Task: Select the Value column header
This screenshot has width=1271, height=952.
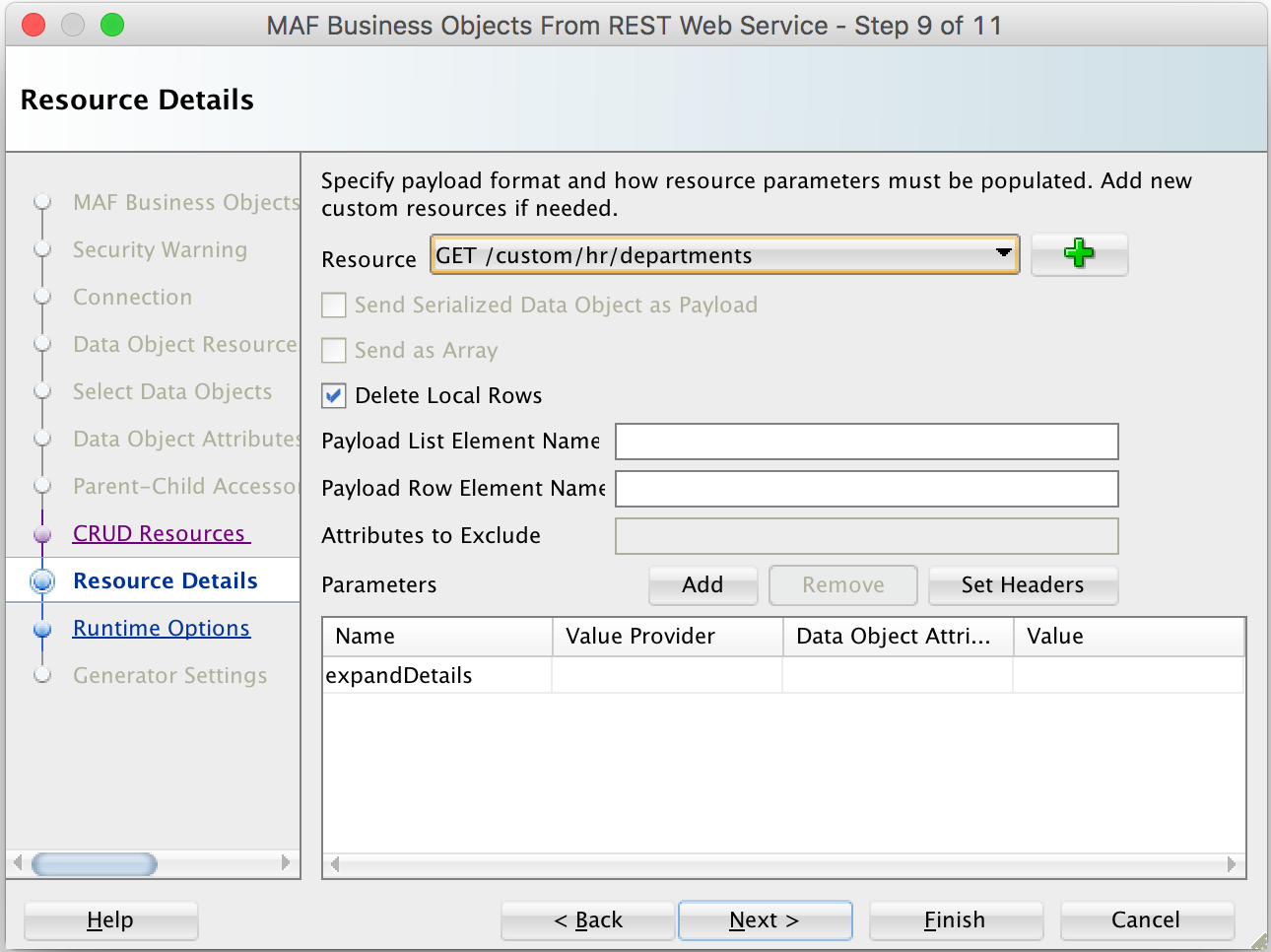Action: (1129, 637)
